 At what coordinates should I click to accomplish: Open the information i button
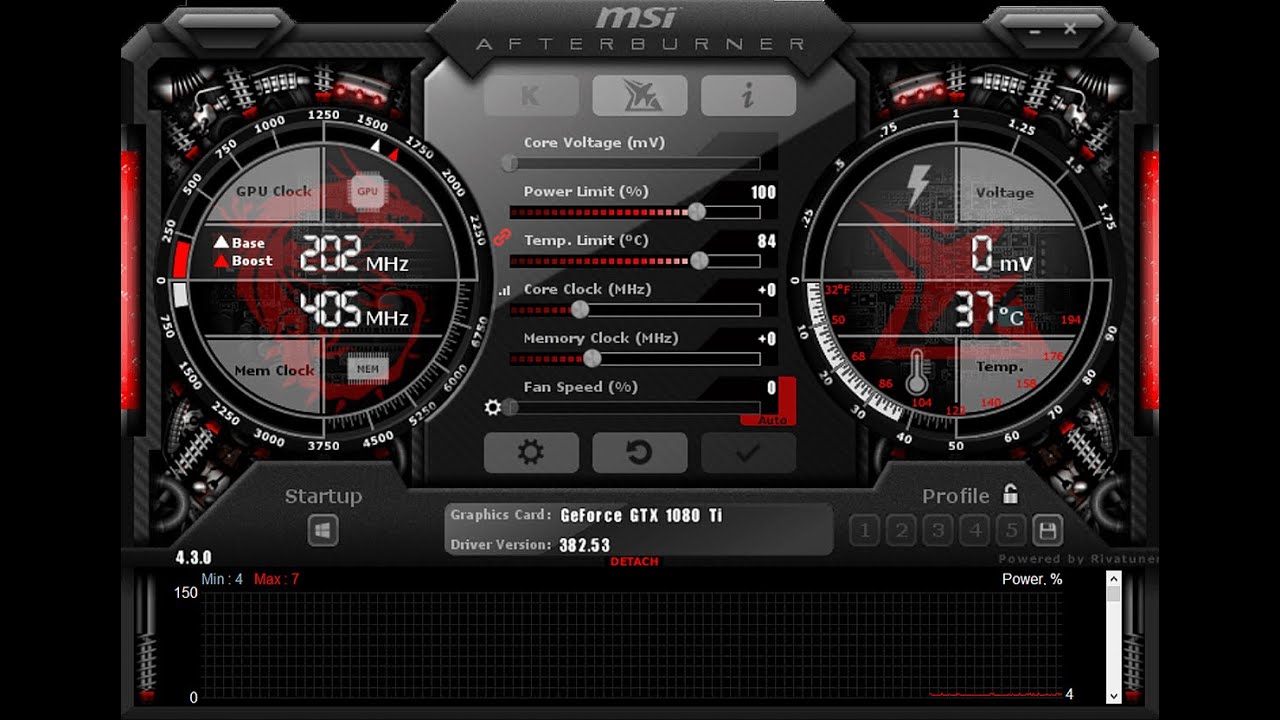(x=748, y=96)
